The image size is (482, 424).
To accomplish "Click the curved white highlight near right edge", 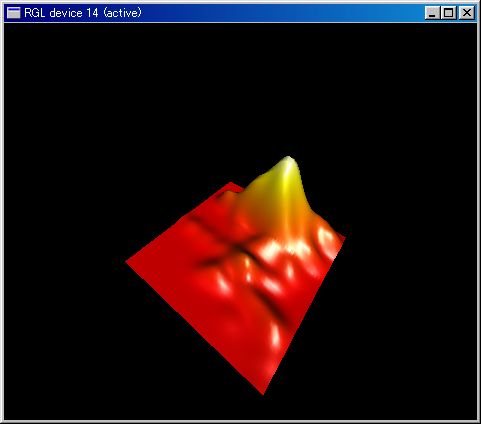I will coord(325,237).
